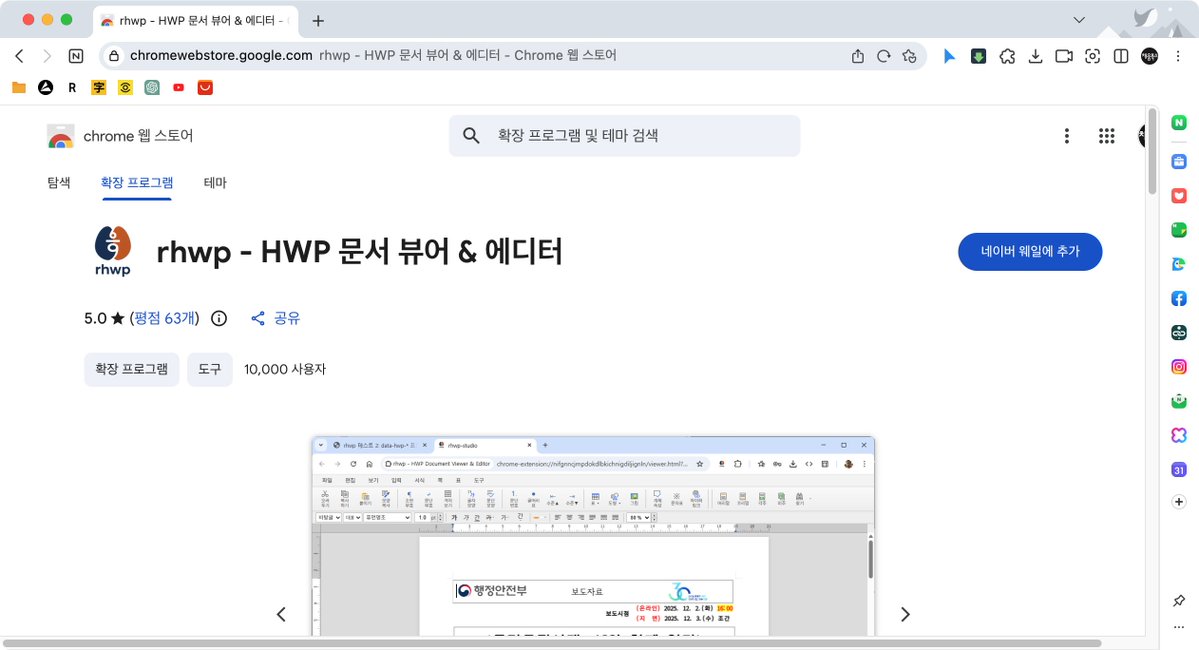This screenshot has width=1199, height=650.
Task: Open Facebook from the right sidebar
Action: tap(1178, 298)
